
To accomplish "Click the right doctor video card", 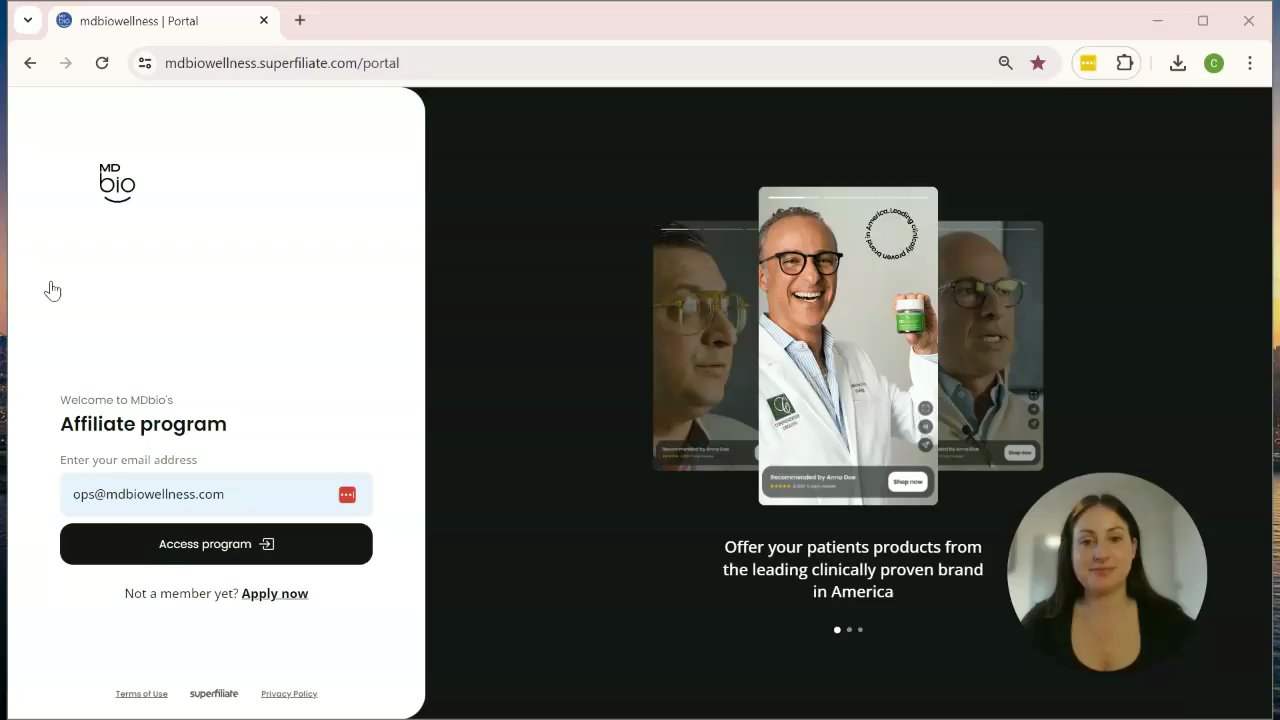I will point(990,346).
